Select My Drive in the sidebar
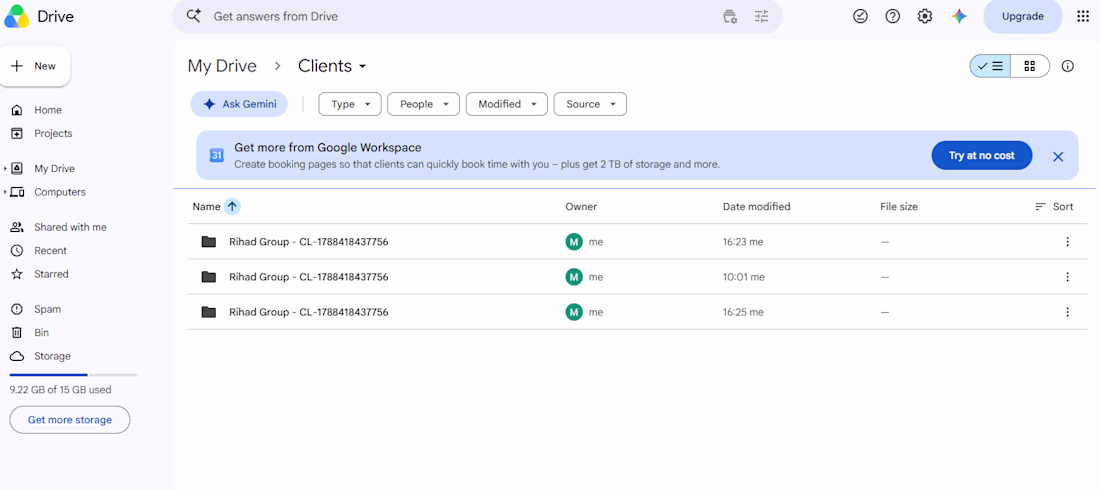 tap(55, 168)
